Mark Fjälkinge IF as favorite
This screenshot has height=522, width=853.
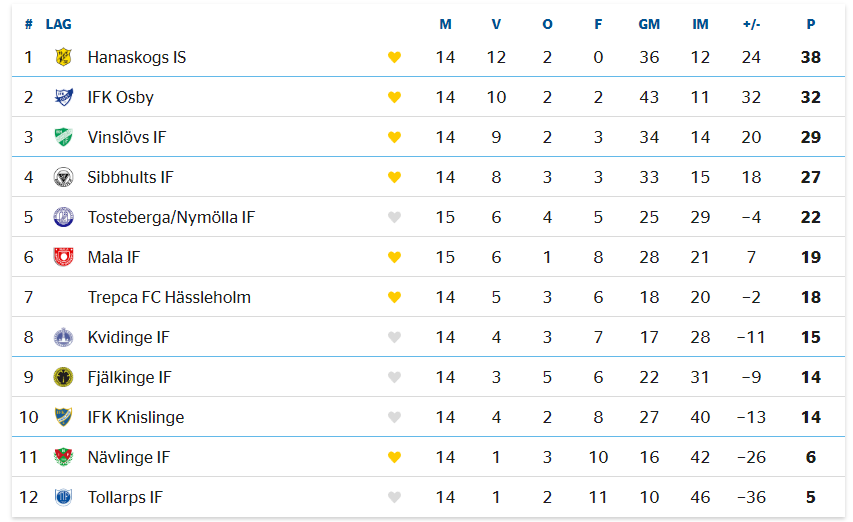coord(394,377)
